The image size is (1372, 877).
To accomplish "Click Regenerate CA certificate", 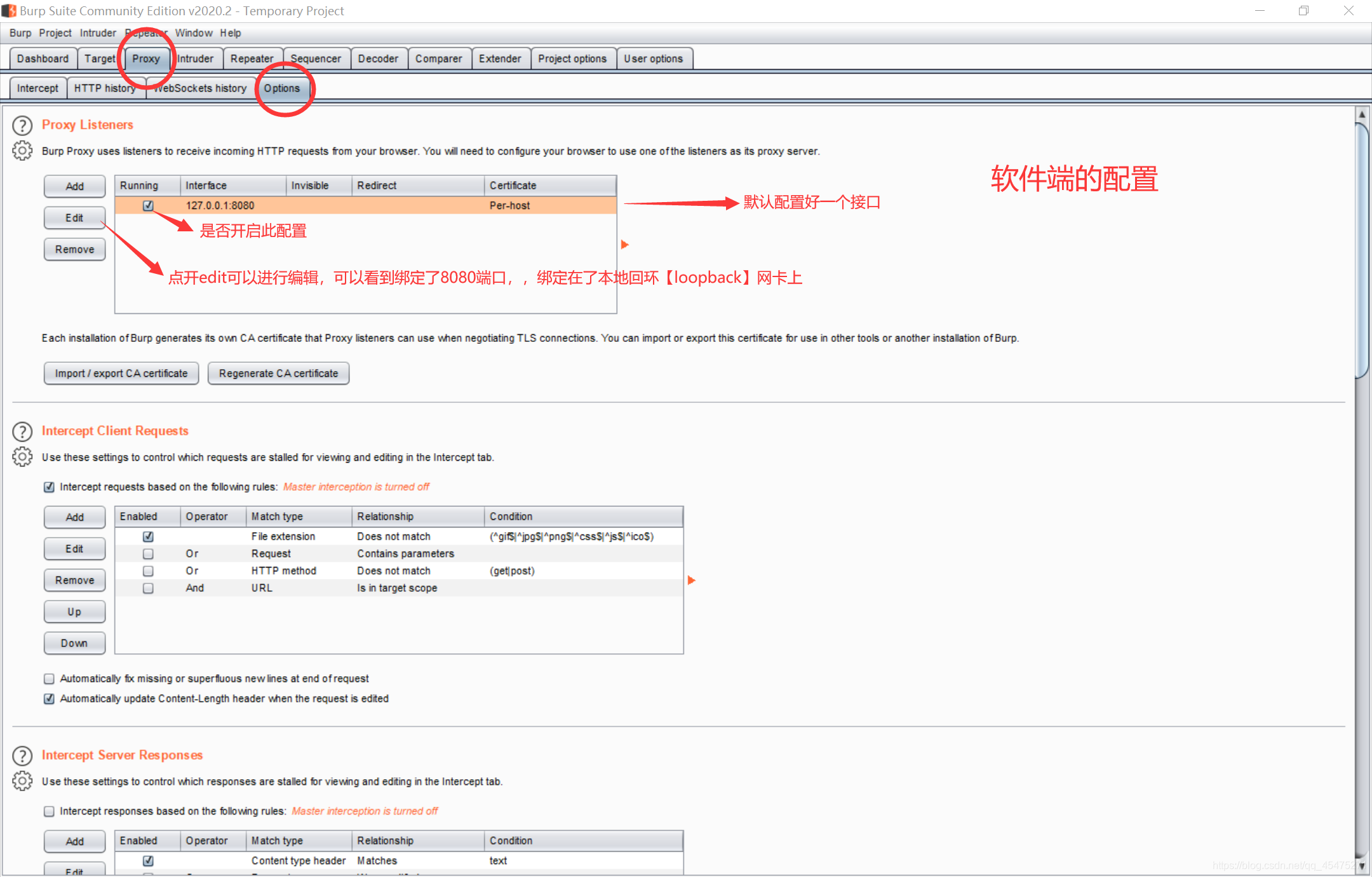I will (x=278, y=374).
